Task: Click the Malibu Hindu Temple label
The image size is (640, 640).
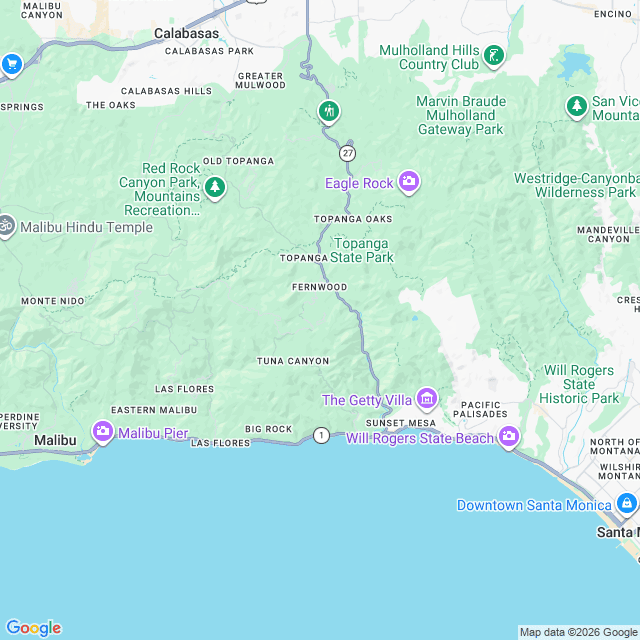Action: [87, 227]
